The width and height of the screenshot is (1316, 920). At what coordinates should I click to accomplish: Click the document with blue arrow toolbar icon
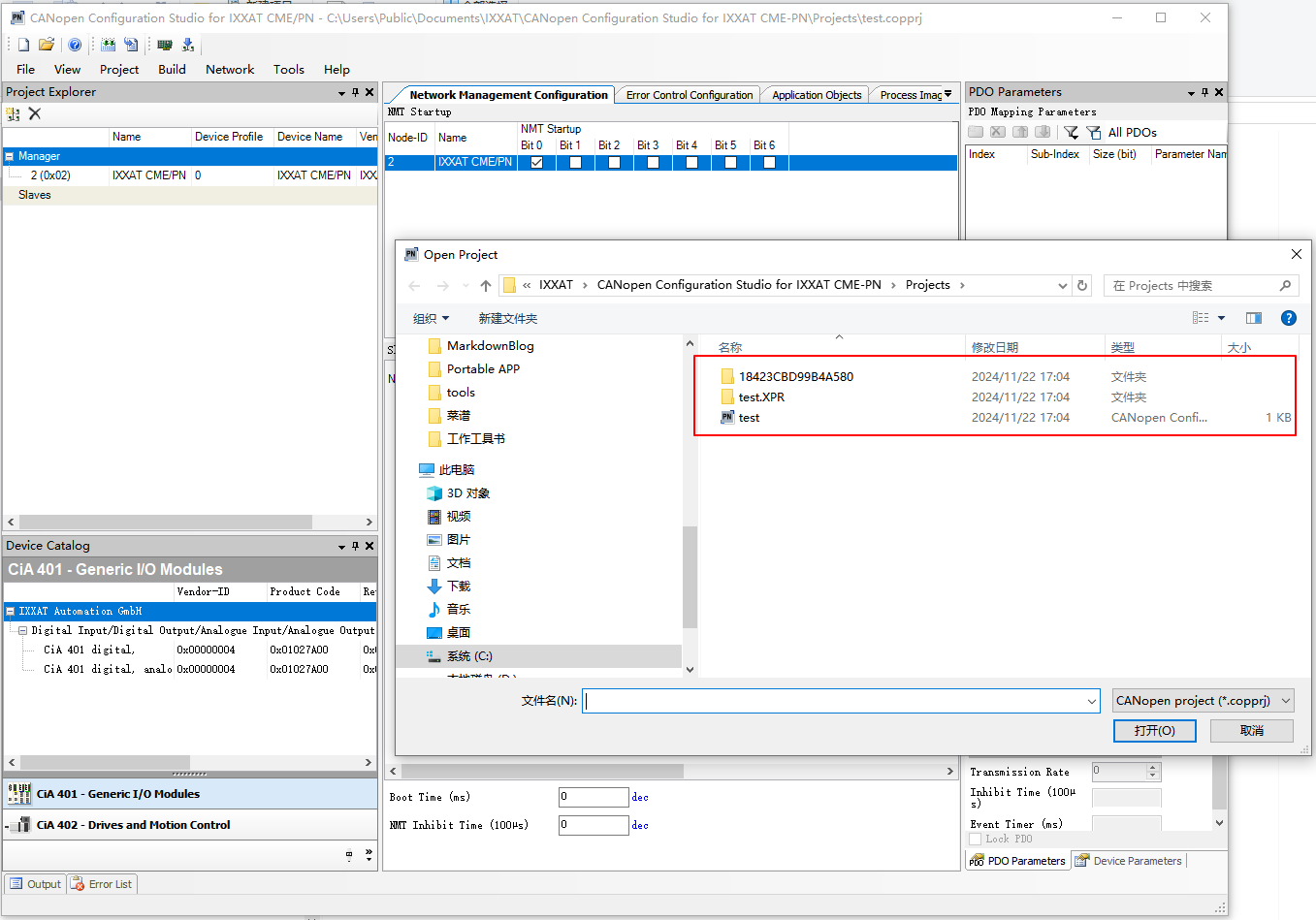pyautogui.click(x=132, y=45)
